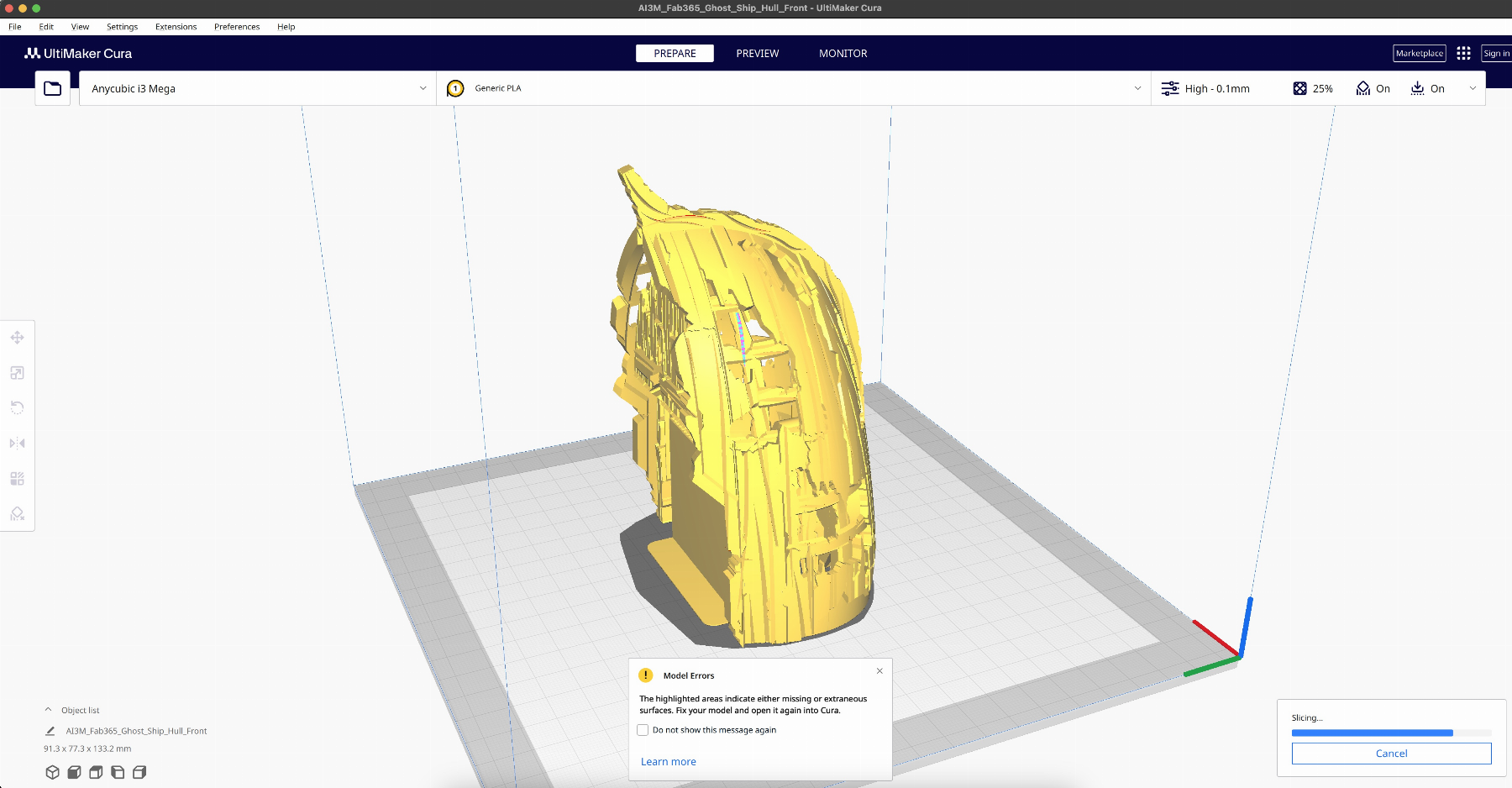Click the pencil icon beside model name
This screenshot has width=1512, height=788.
(x=50, y=731)
